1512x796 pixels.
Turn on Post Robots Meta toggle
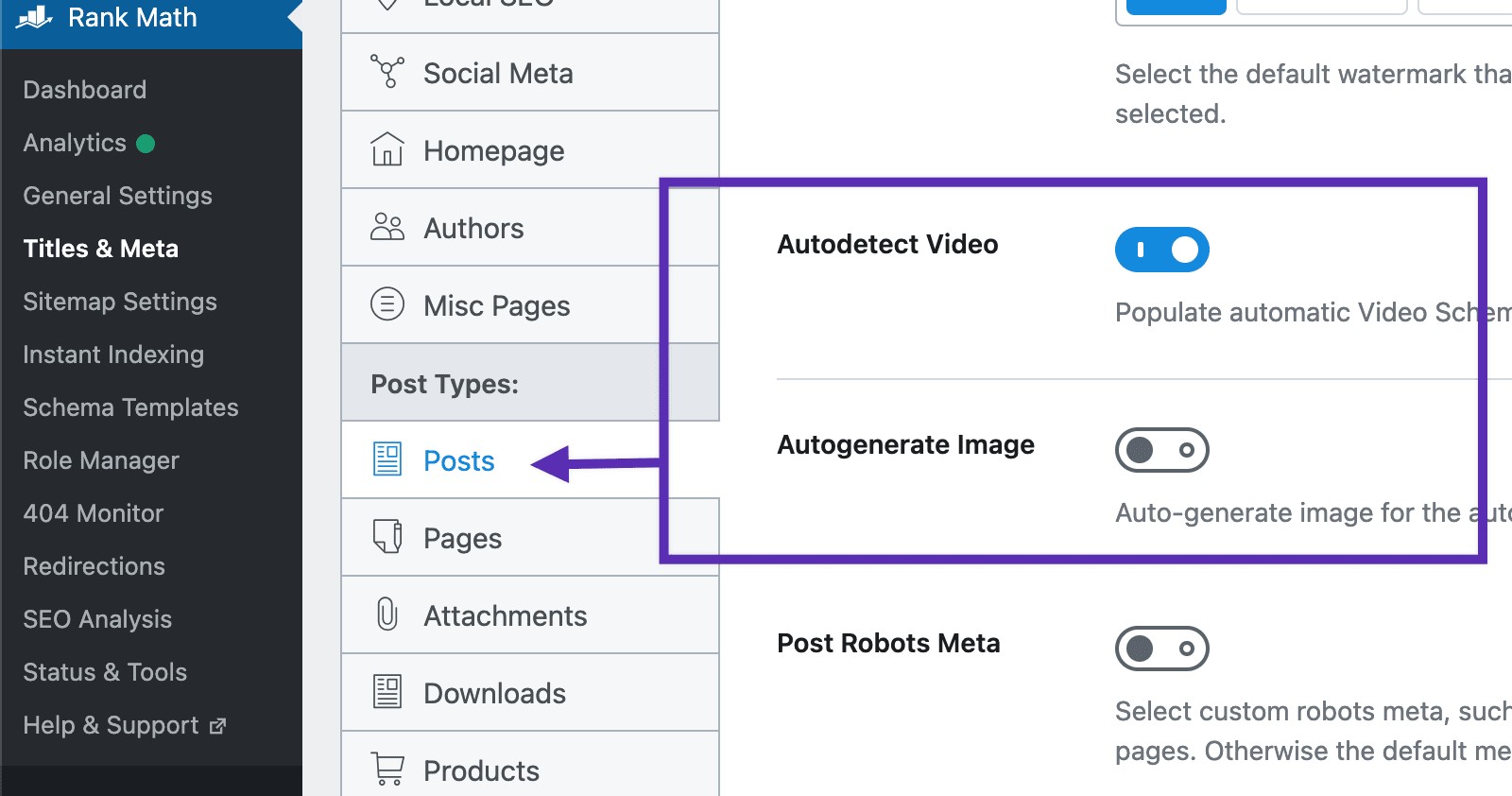click(x=1162, y=649)
